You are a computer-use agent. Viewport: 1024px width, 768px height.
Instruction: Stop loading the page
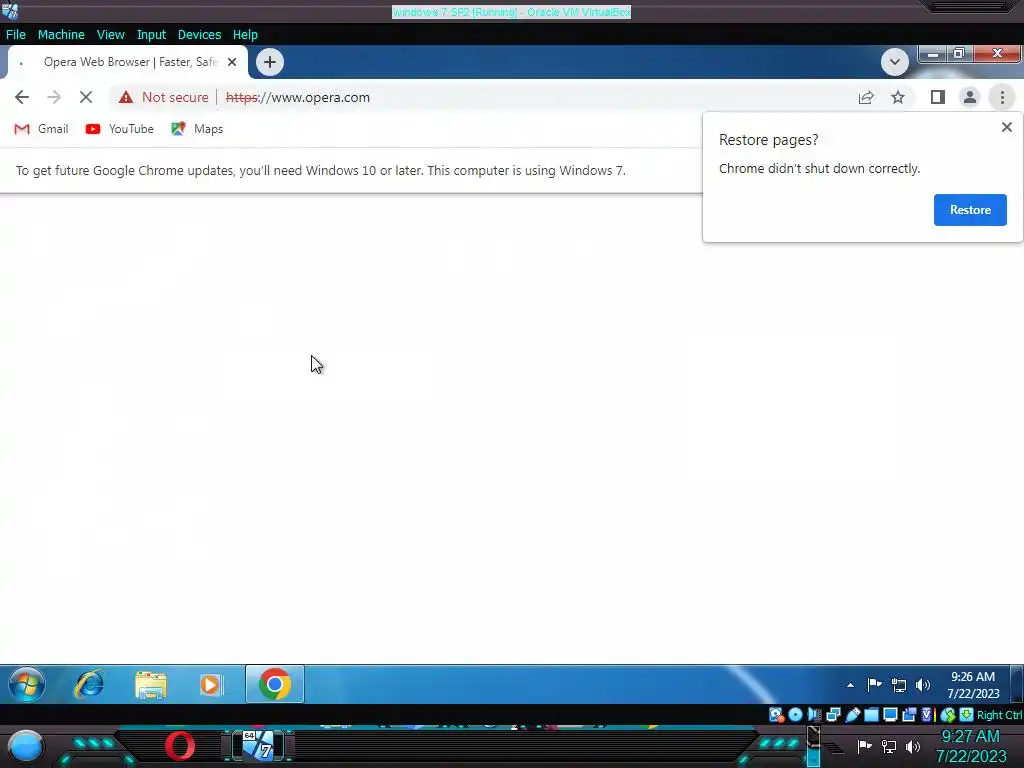86,97
